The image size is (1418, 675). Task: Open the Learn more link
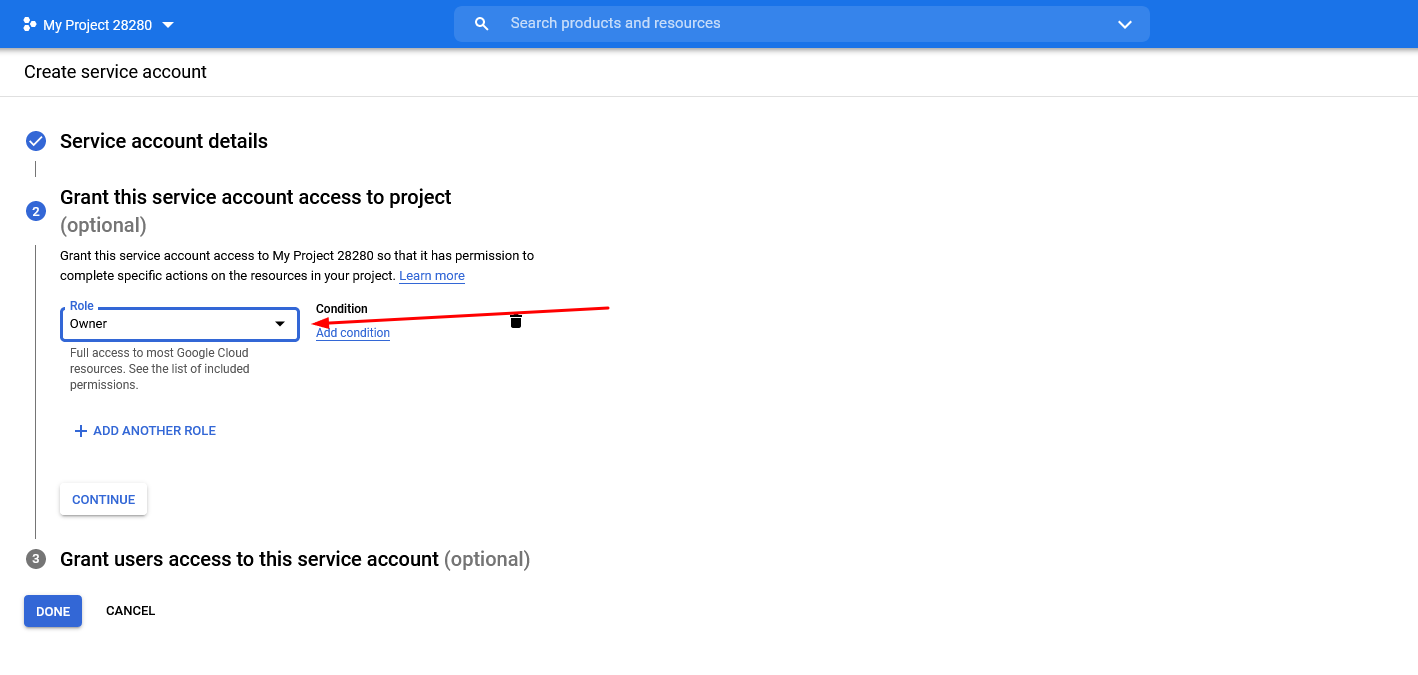[431, 276]
